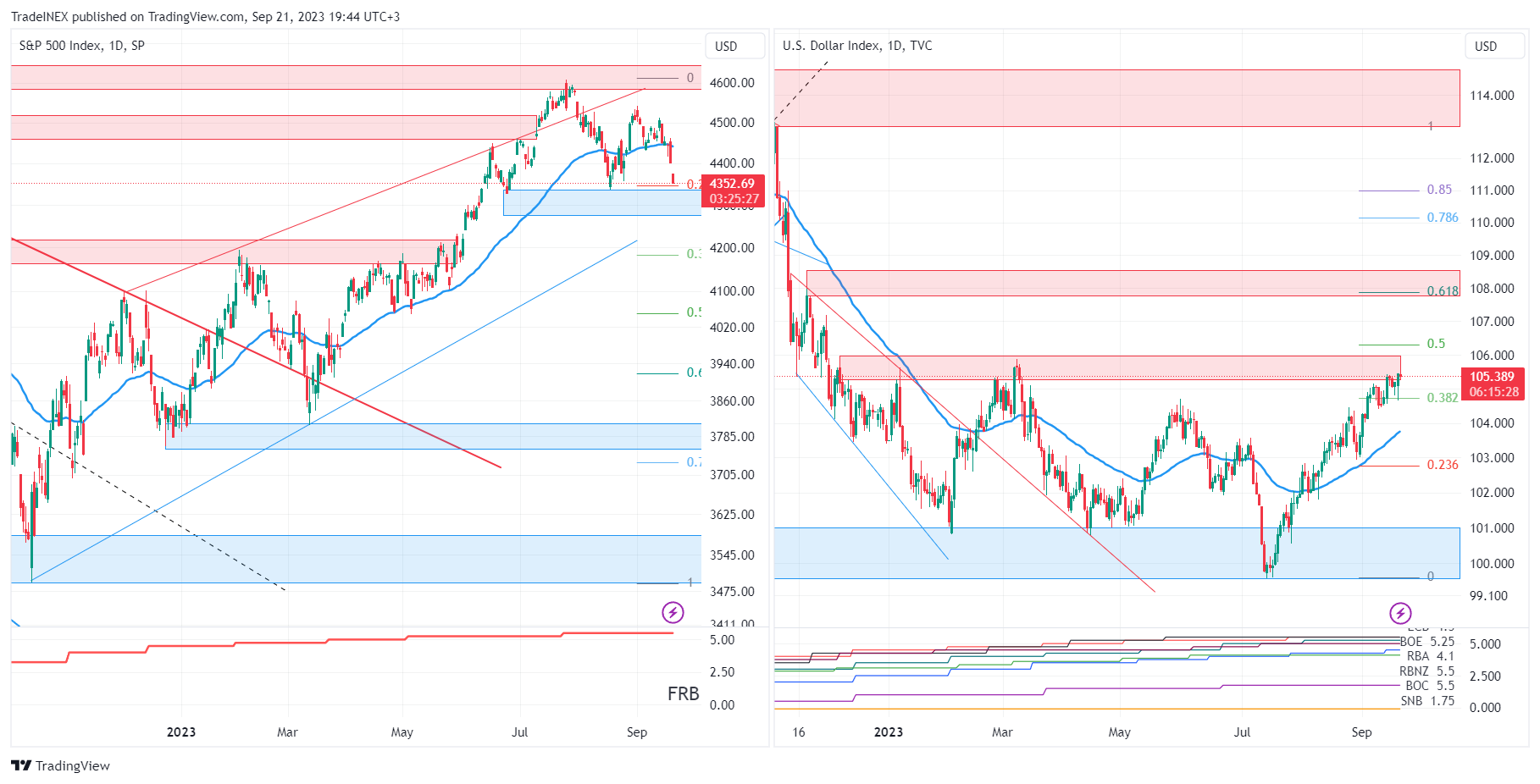The width and height of the screenshot is (1540, 784).
Task: Click the 3940.00 price axis value
Action: tap(732, 364)
